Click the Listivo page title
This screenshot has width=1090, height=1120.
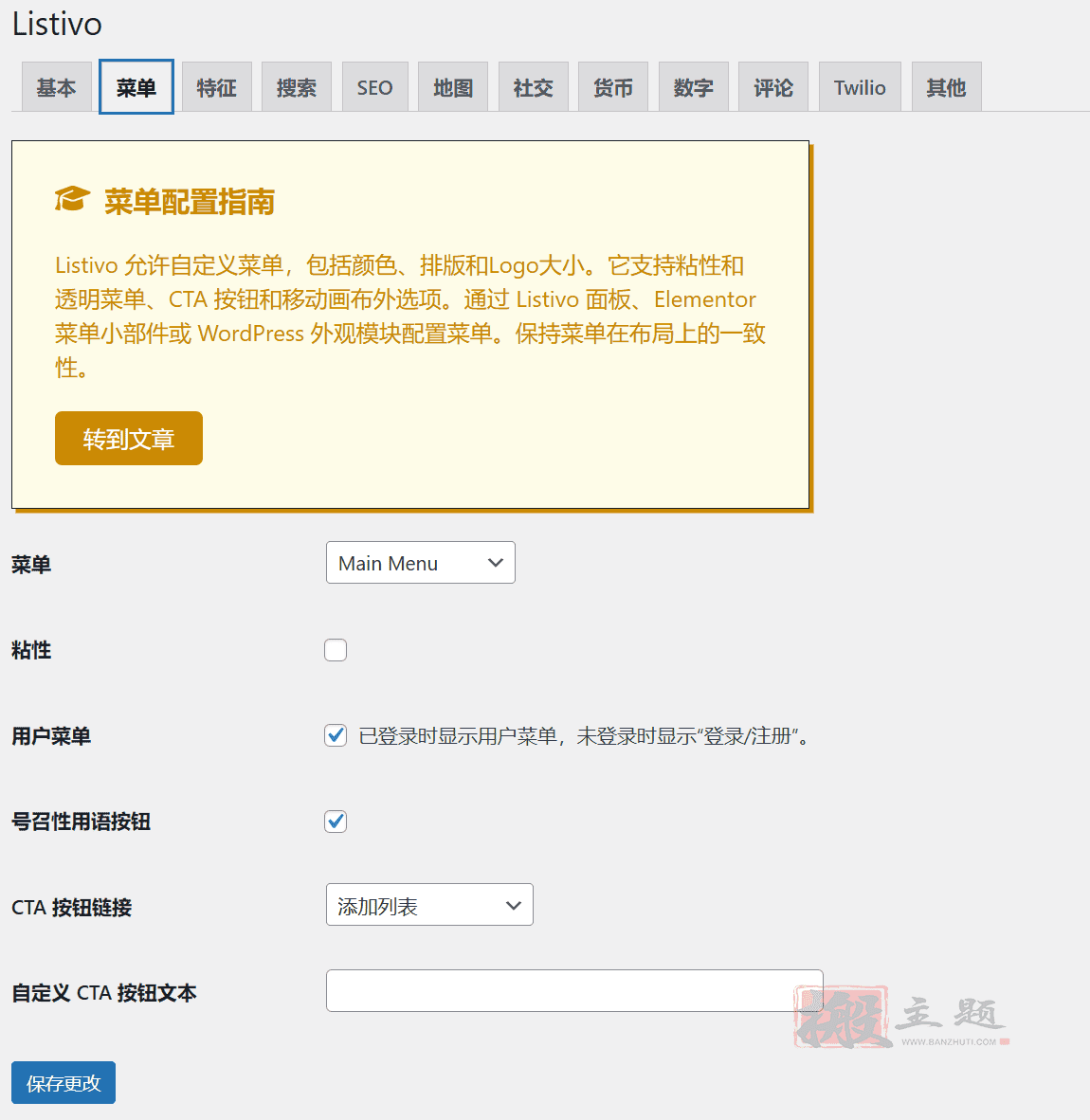point(57,24)
